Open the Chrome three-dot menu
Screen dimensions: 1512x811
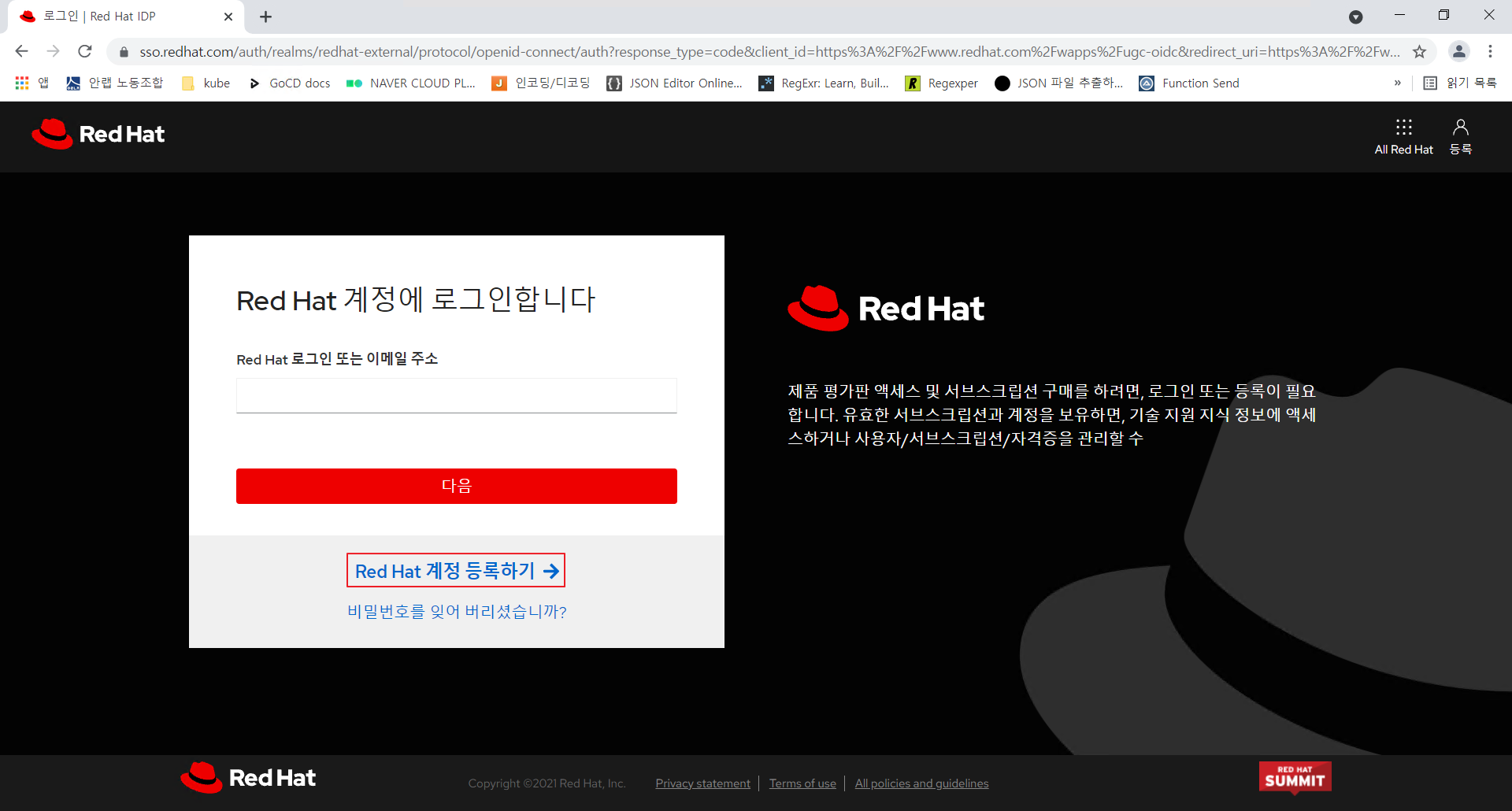(x=1490, y=51)
